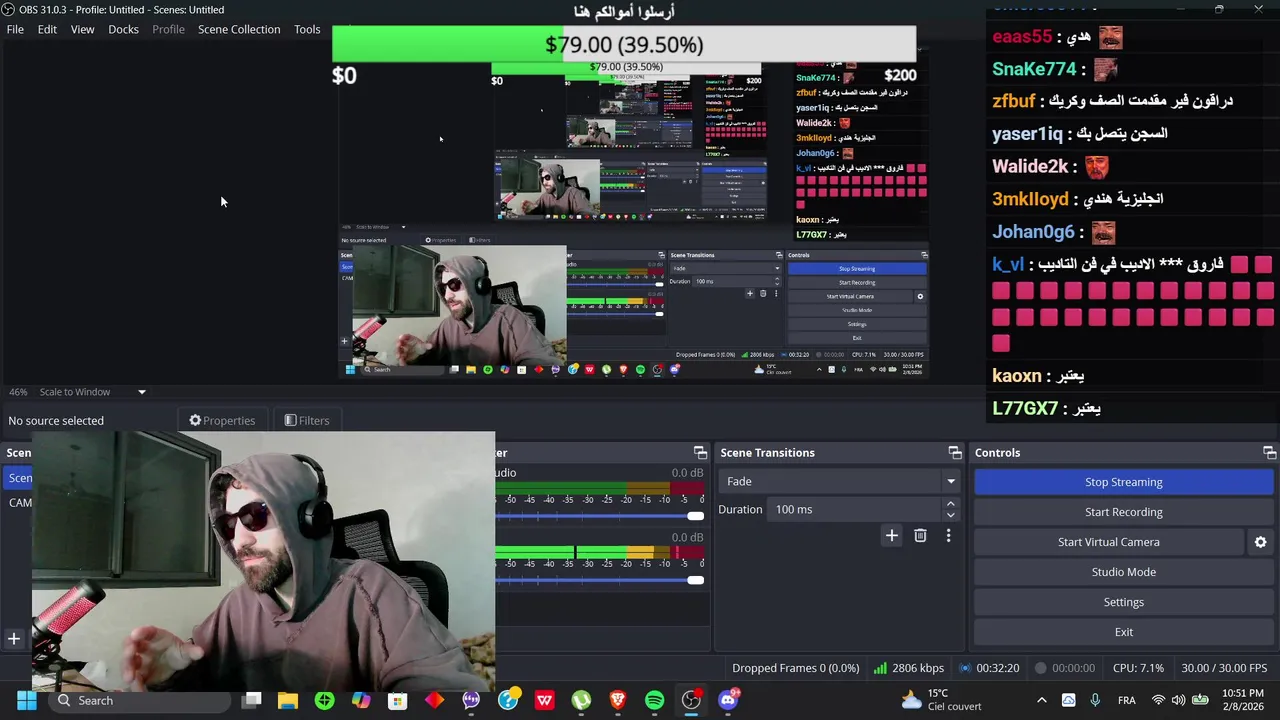Open Copilot from the taskbar
Viewport: 1280px width, 720px height.
pyautogui.click(x=361, y=701)
